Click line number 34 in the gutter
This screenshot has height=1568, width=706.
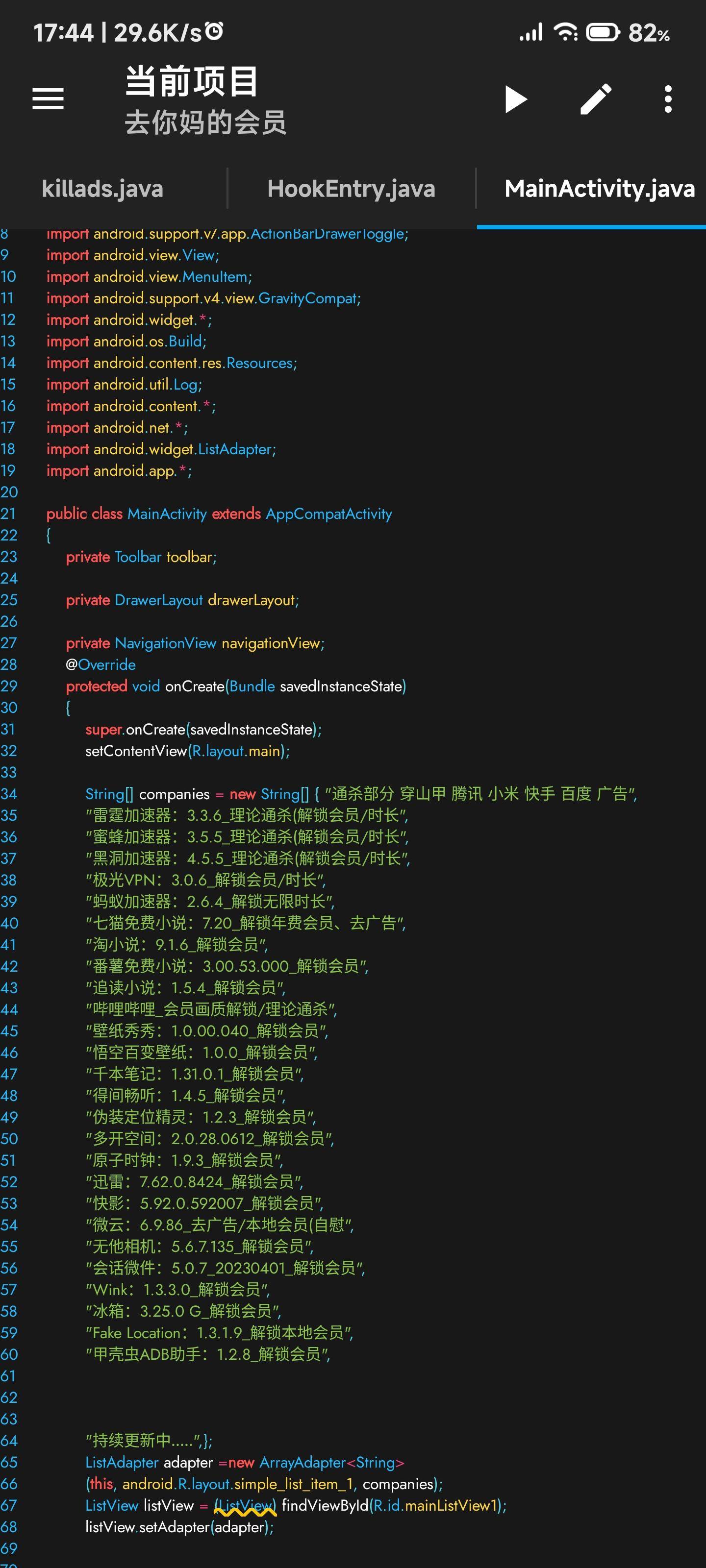pos(8,794)
